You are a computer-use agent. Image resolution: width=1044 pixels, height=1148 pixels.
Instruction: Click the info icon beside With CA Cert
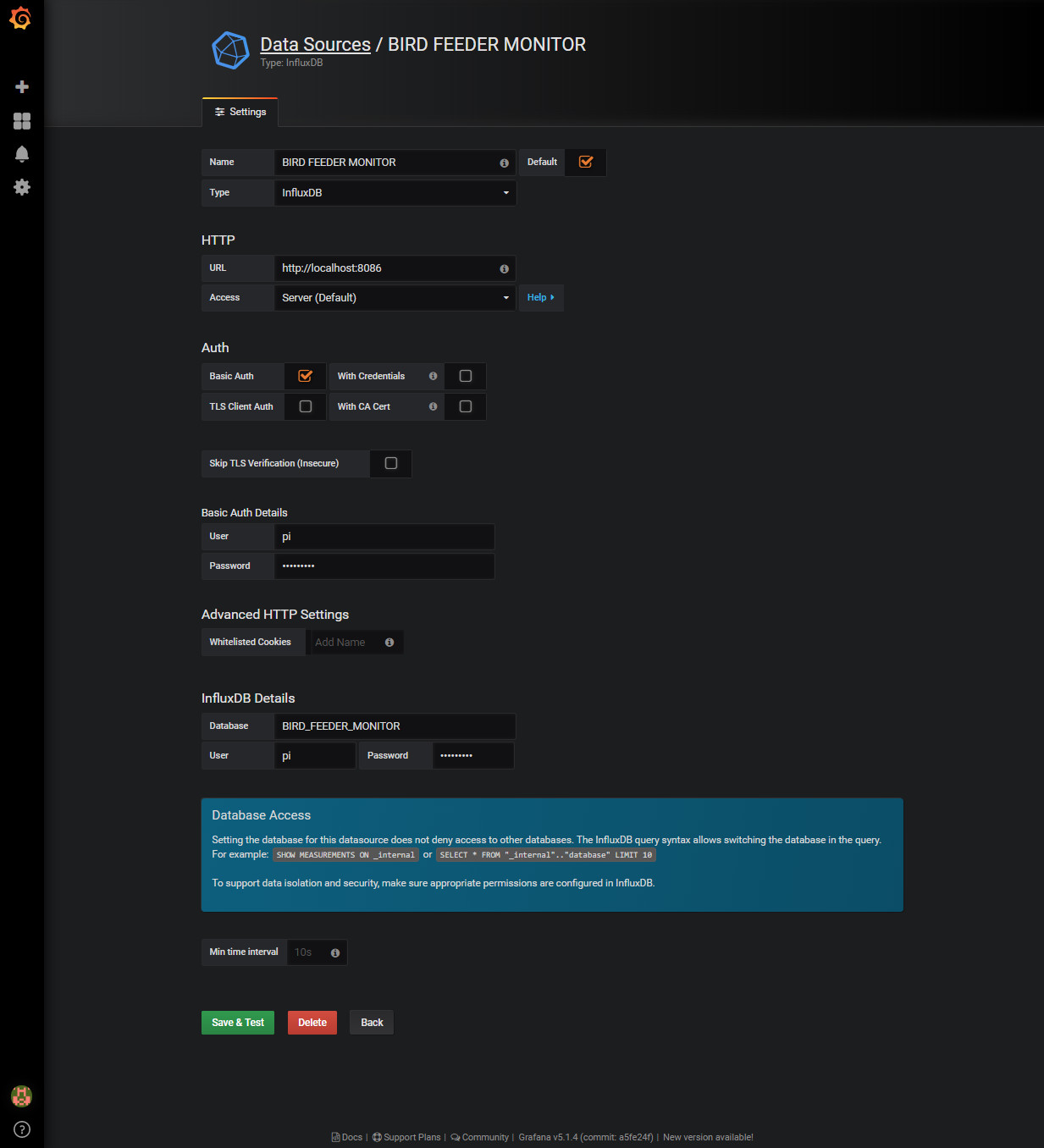(x=433, y=406)
